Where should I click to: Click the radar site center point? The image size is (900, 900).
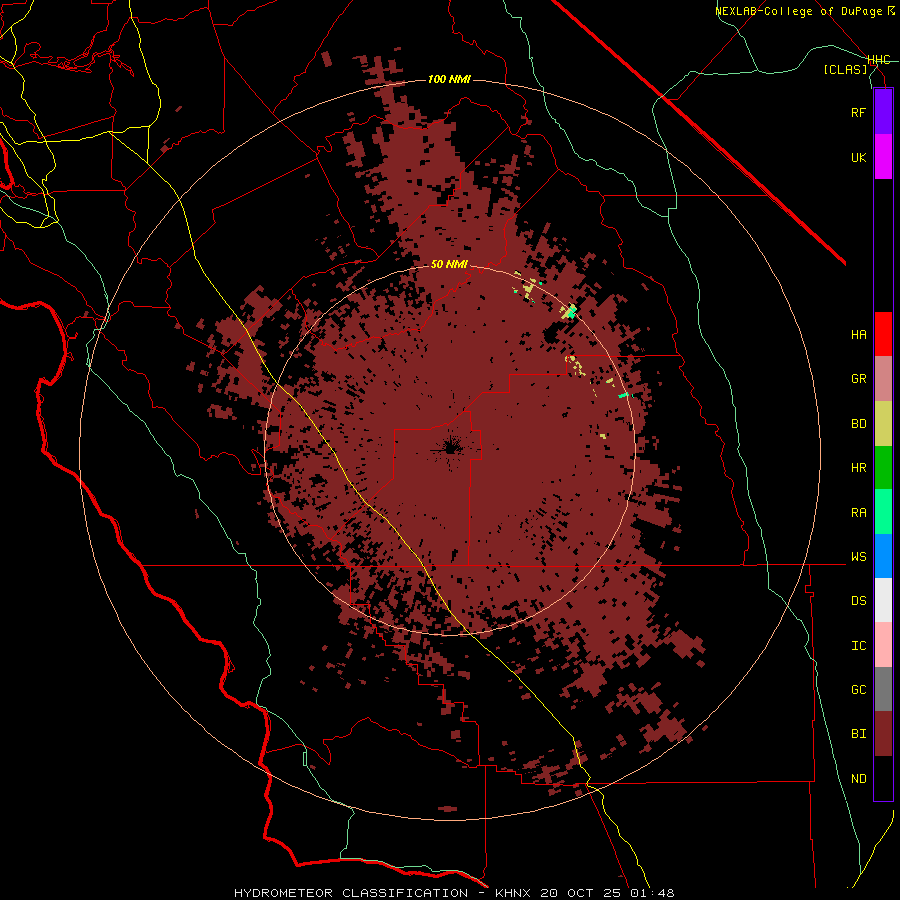tap(451, 450)
